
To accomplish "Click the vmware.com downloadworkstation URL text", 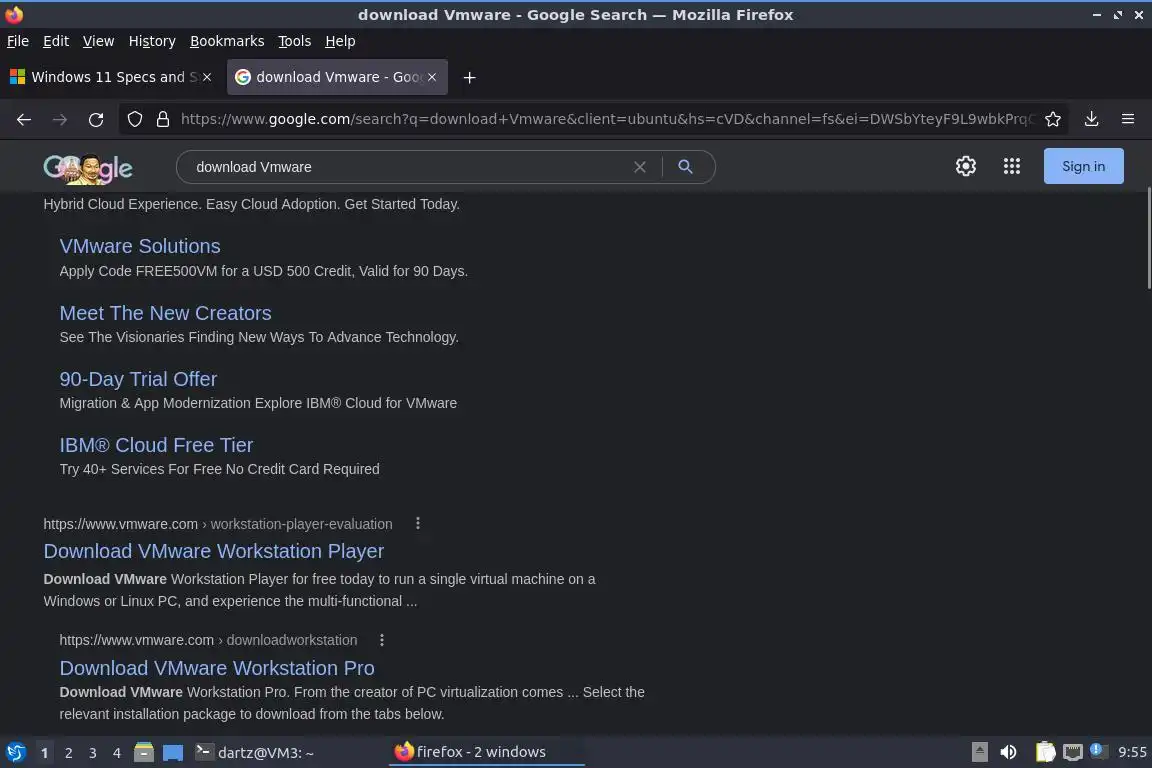I will [208, 640].
